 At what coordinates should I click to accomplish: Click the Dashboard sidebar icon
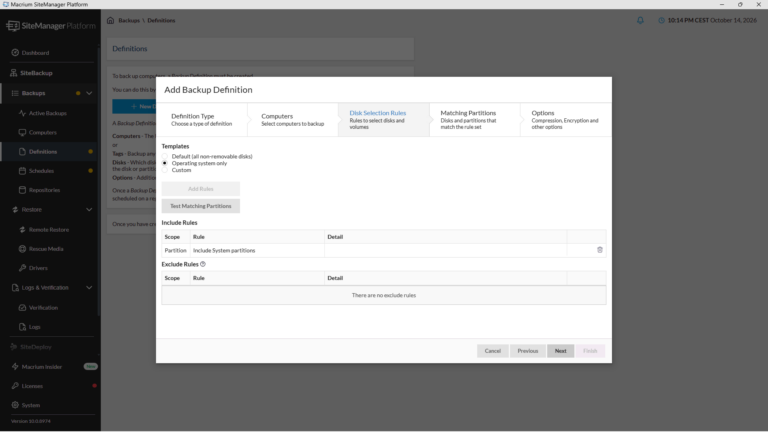click(x=15, y=52)
